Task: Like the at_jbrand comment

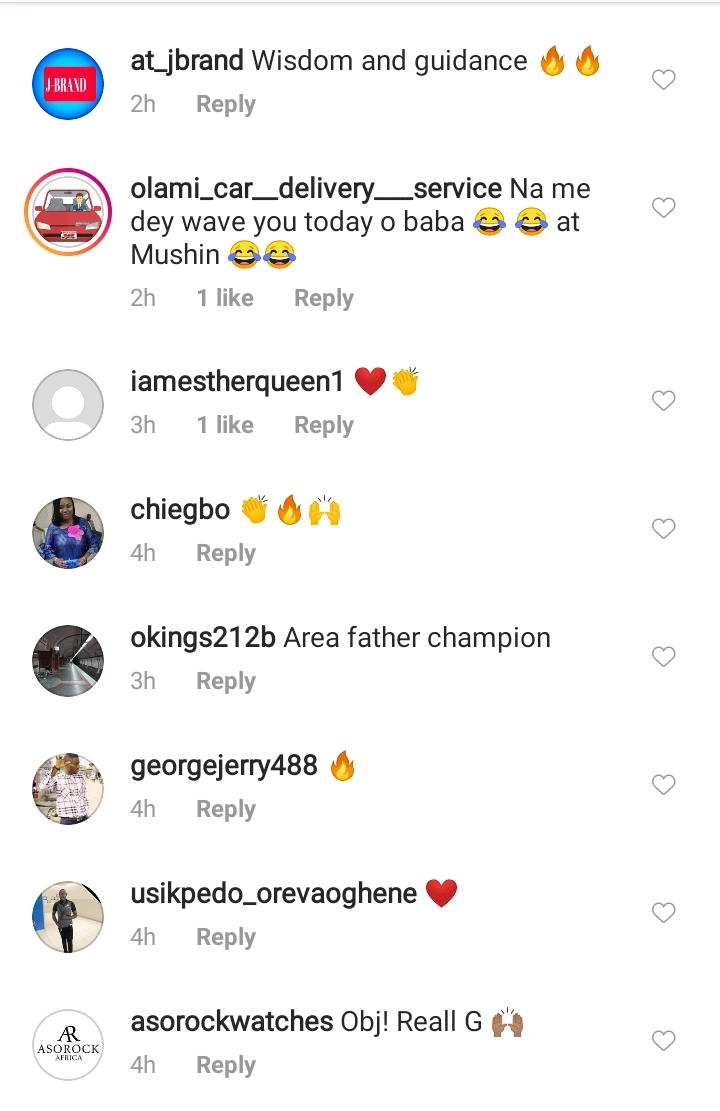Action: (x=664, y=80)
